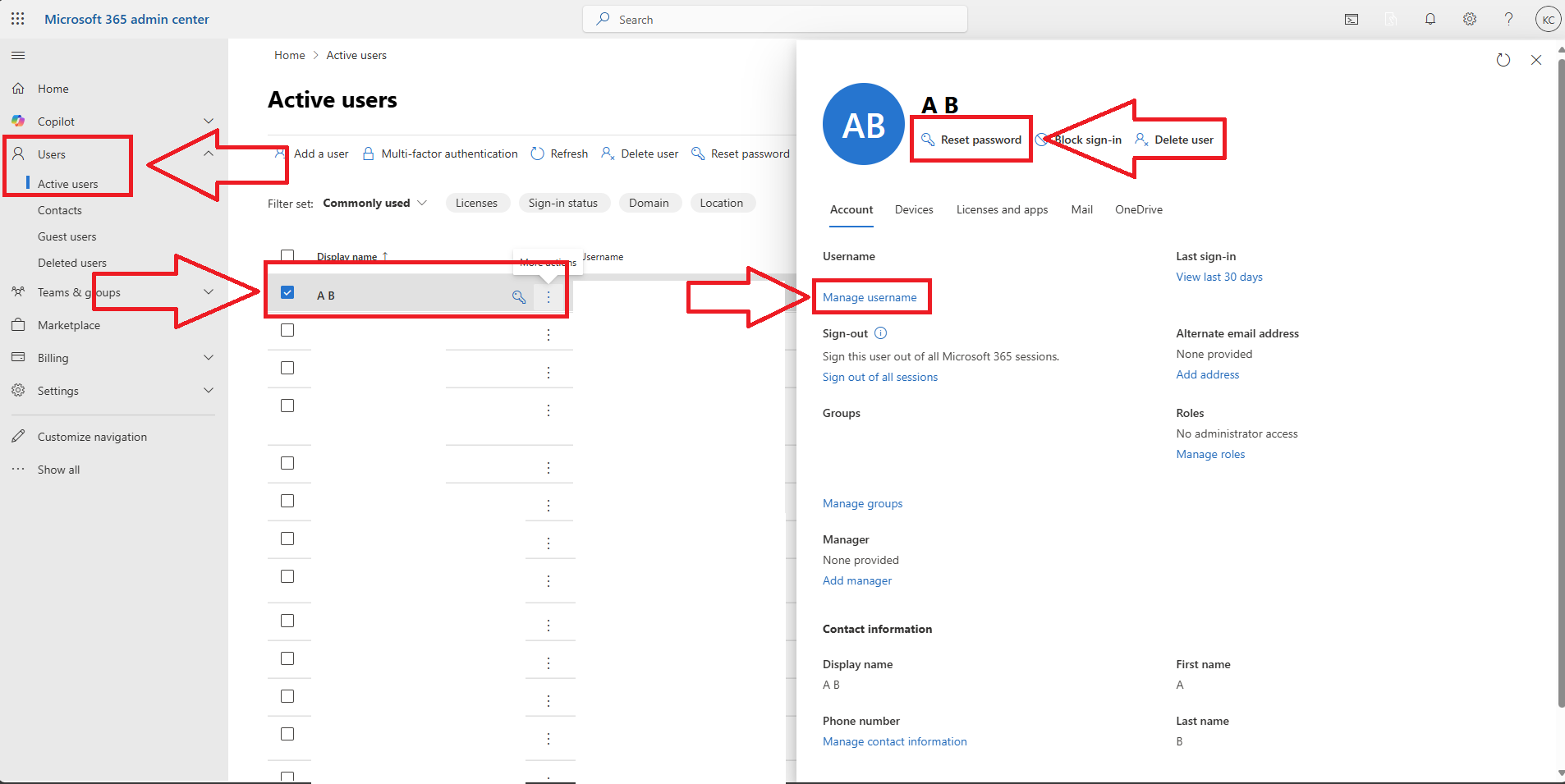This screenshot has height=784, width=1565.
Task: Click Reset password in the user panel
Action: (x=971, y=140)
